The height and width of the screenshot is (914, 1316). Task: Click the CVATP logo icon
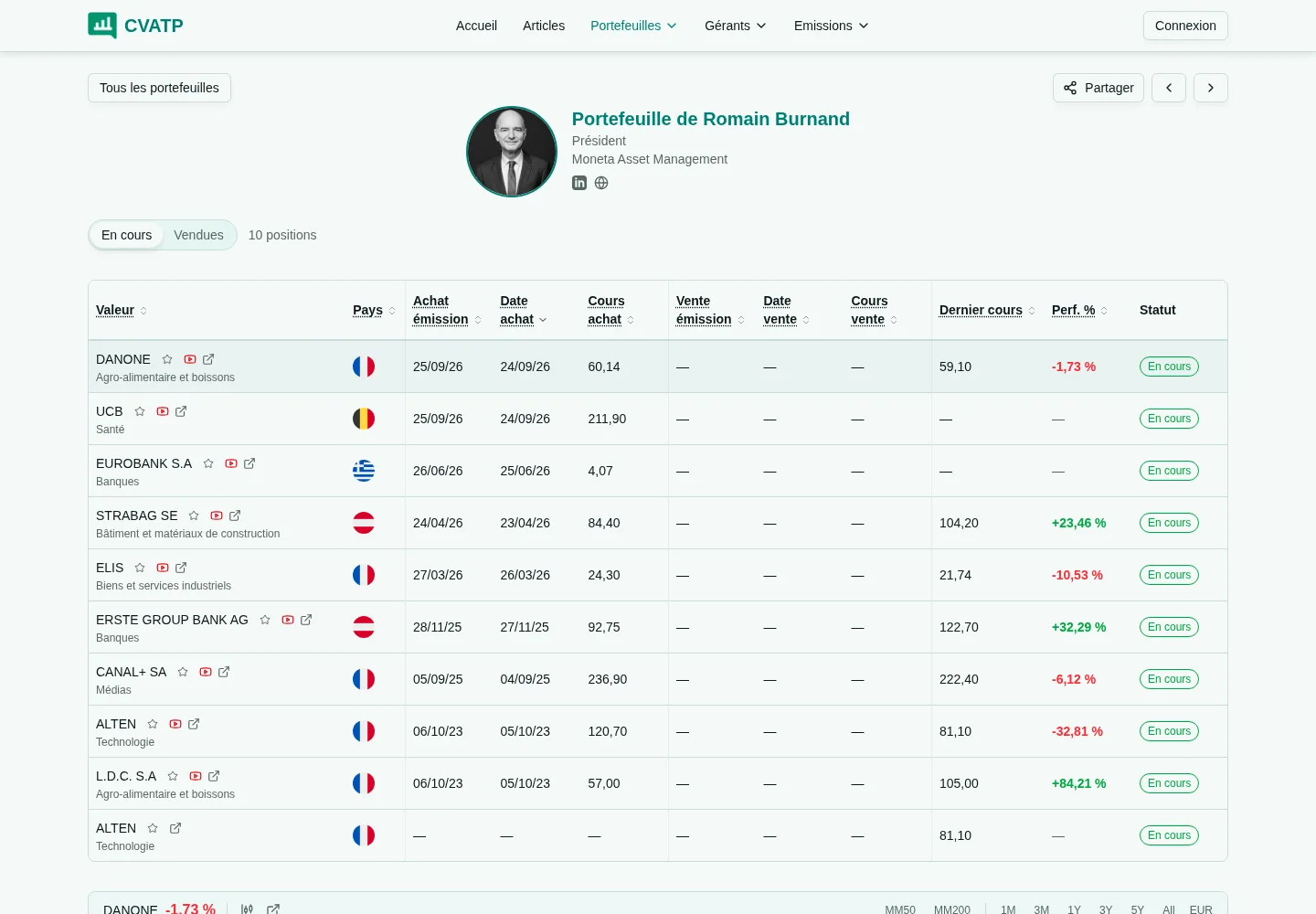(x=102, y=26)
